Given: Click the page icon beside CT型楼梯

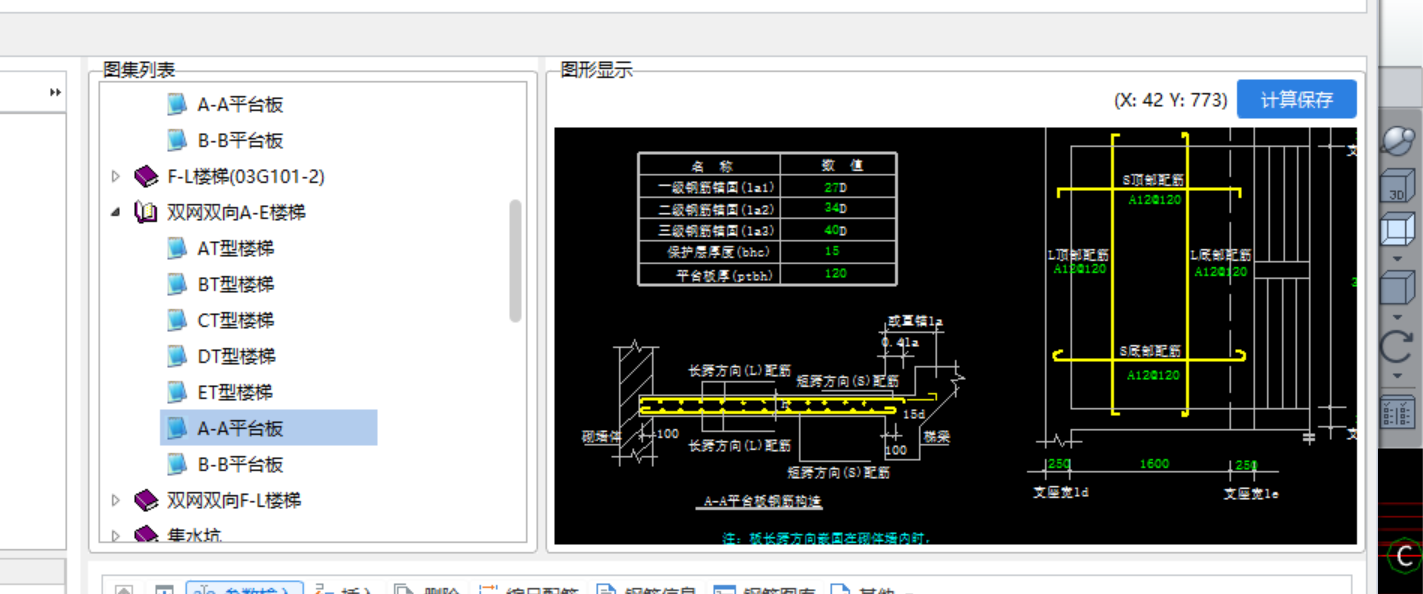Looking at the screenshot, I should coord(177,321).
